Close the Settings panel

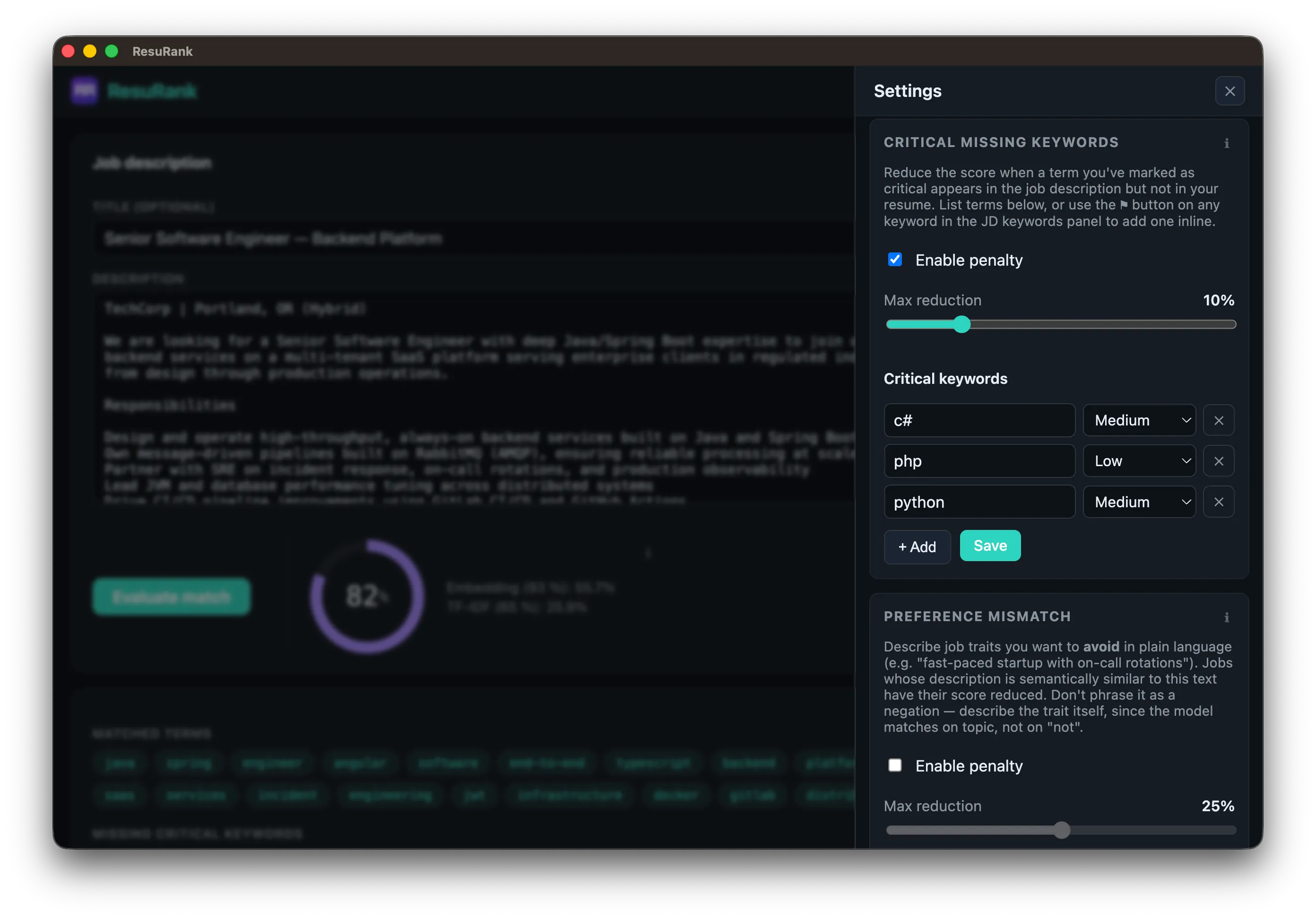pos(1229,91)
